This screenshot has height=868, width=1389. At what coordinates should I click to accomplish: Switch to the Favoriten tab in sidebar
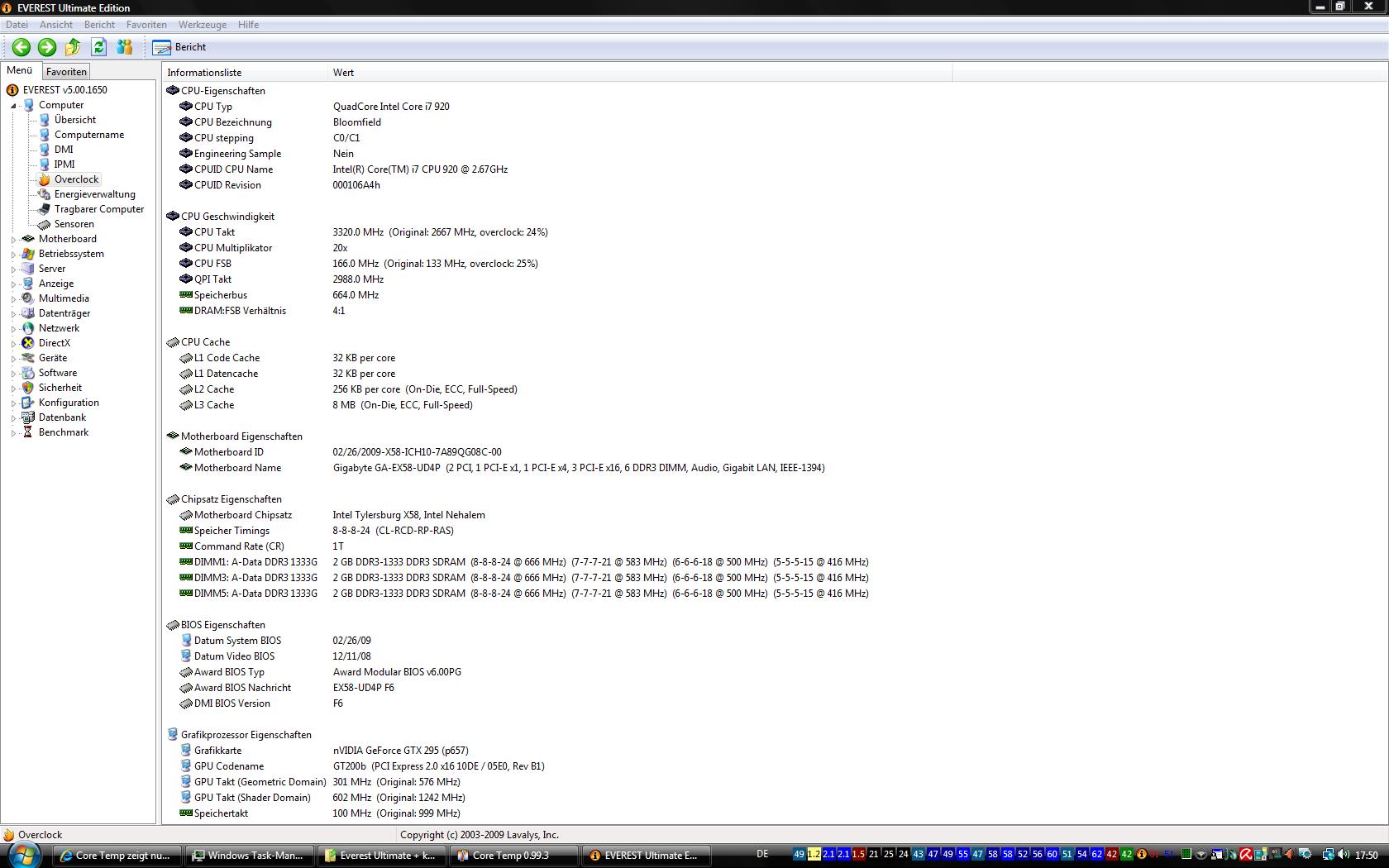click(66, 72)
